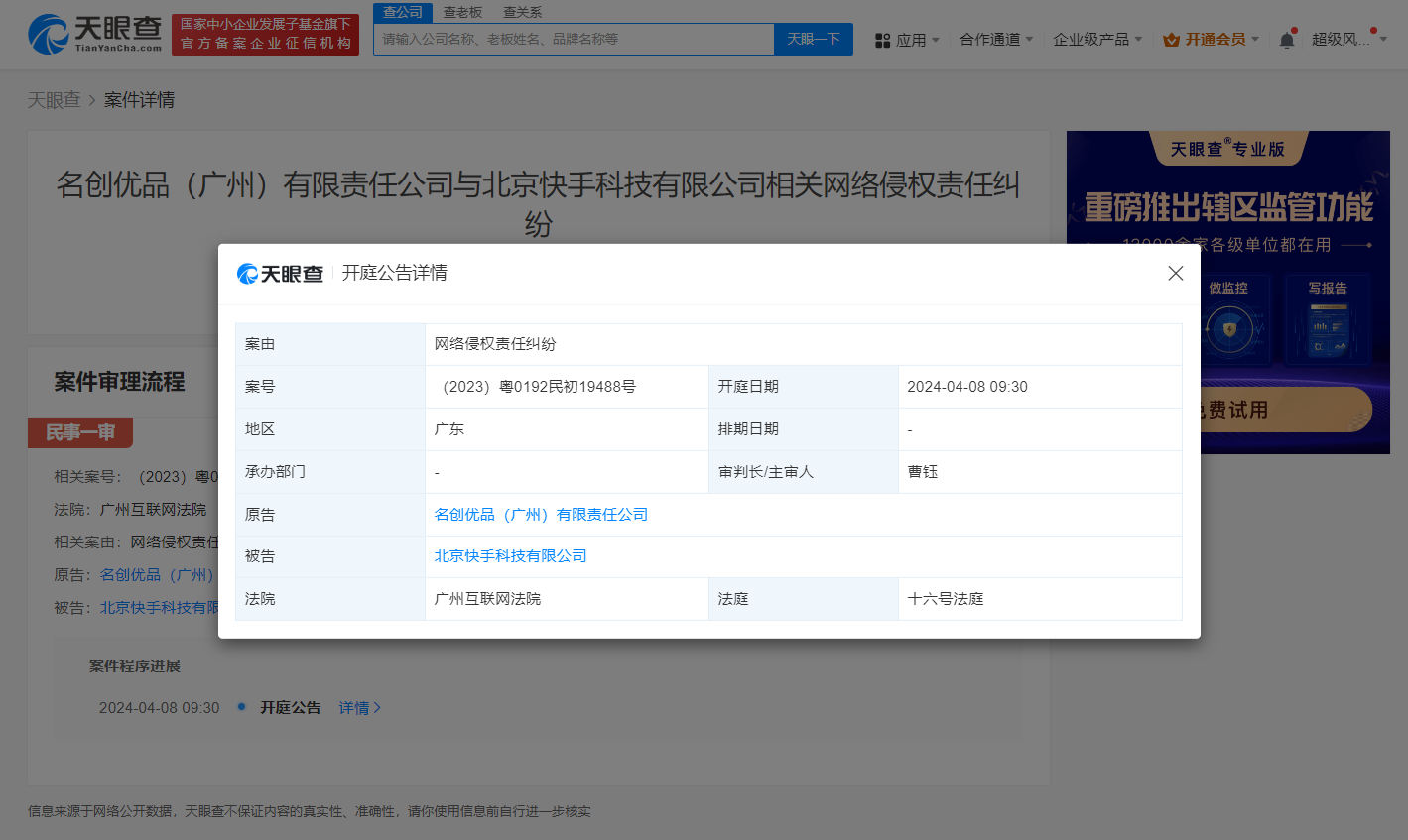This screenshot has width=1408, height=840.
Task: Click the TianYanCha logo in header
Action: 95,35
